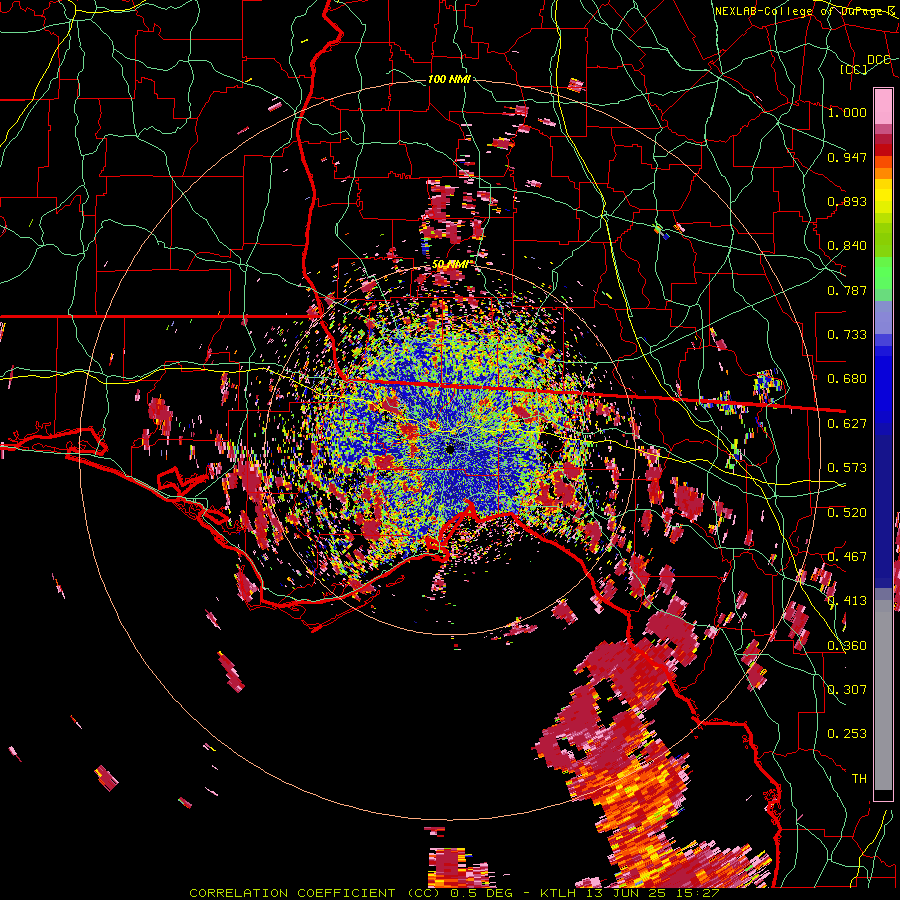Viewport: 900px width, 900px height.
Task: Select the 1.000 value on the color scale
Action: click(x=847, y=112)
